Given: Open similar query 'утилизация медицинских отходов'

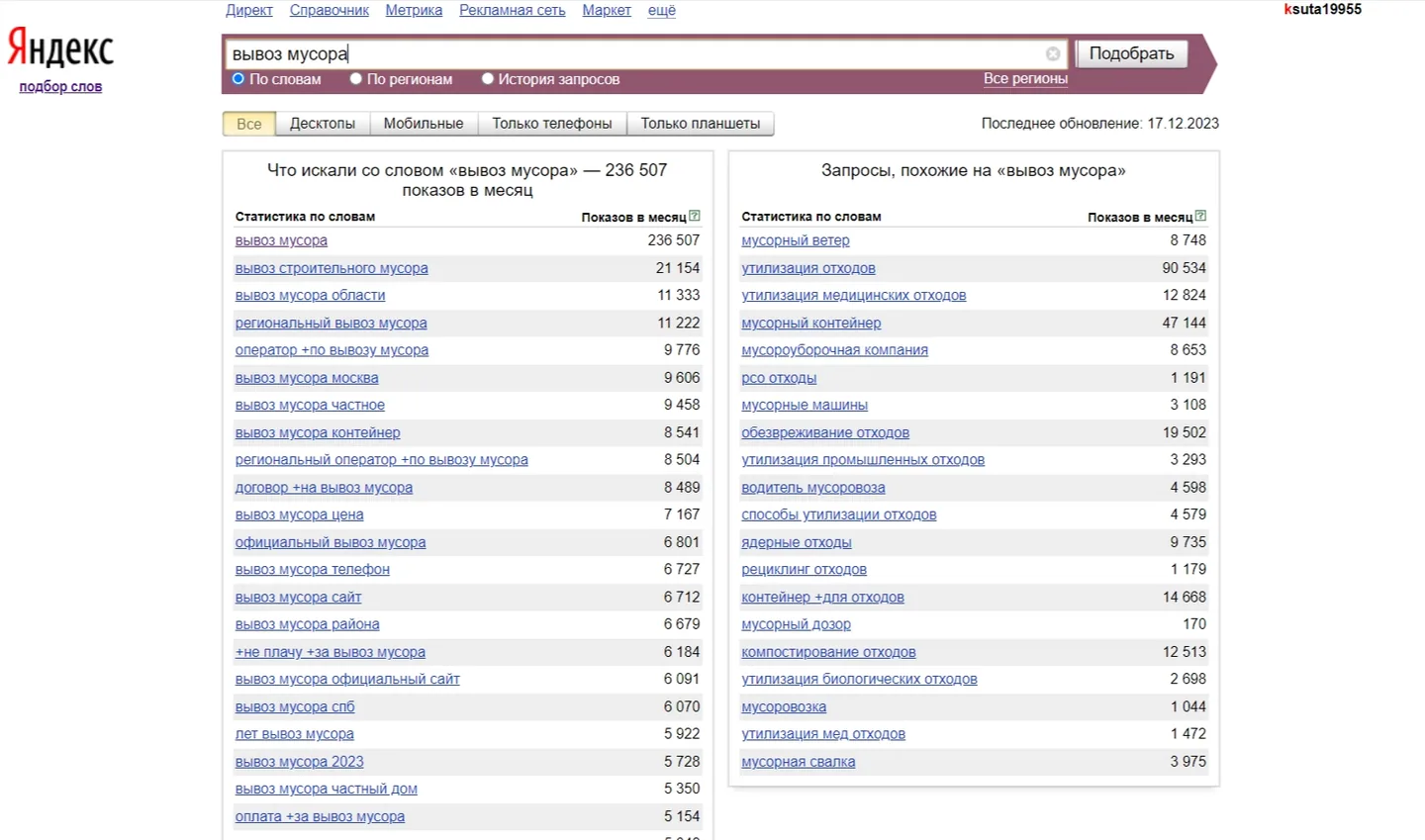Looking at the screenshot, I should (x=854, y=295).
